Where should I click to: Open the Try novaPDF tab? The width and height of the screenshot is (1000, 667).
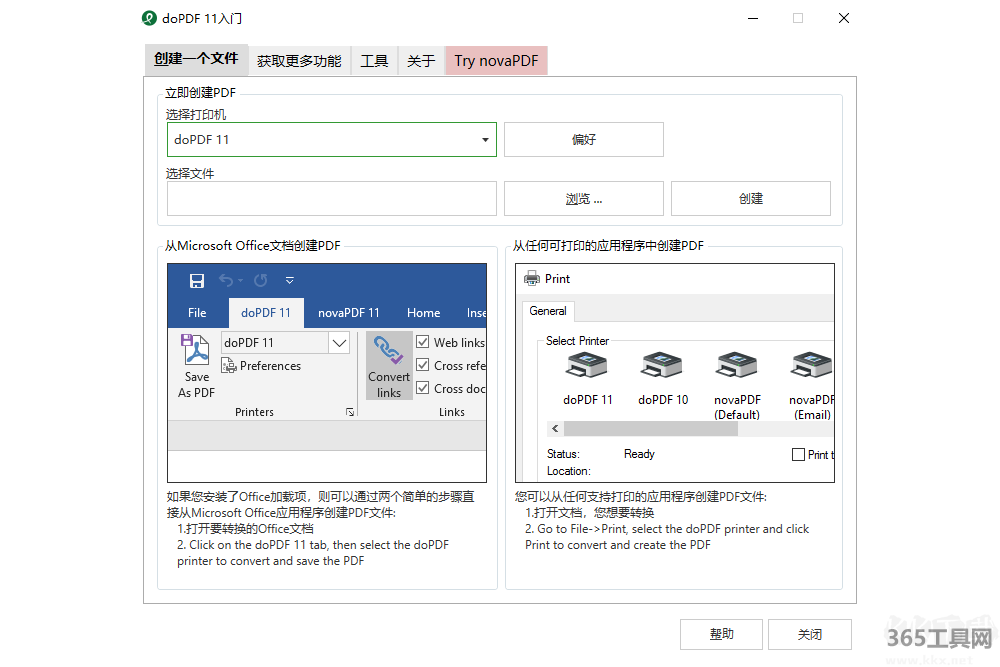[x=496, y=61]
